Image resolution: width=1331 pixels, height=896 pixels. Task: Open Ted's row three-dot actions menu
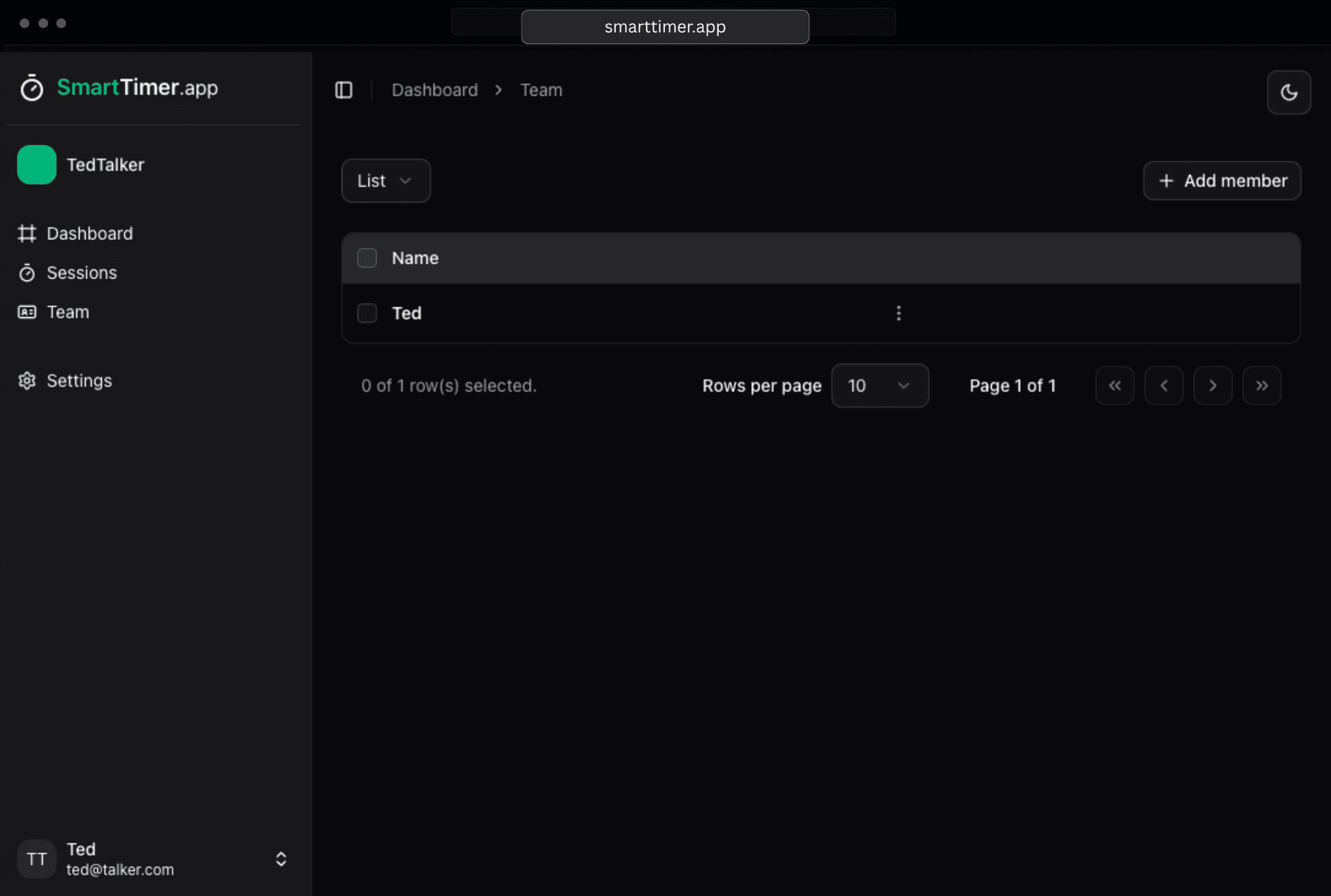(898, 313)
